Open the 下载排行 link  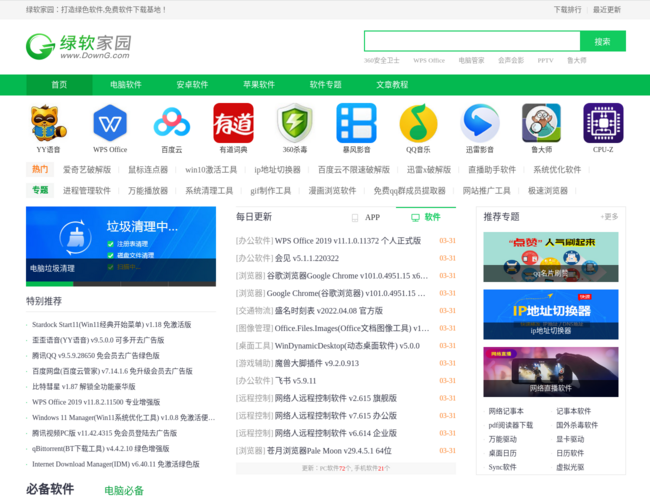[568, 10]
